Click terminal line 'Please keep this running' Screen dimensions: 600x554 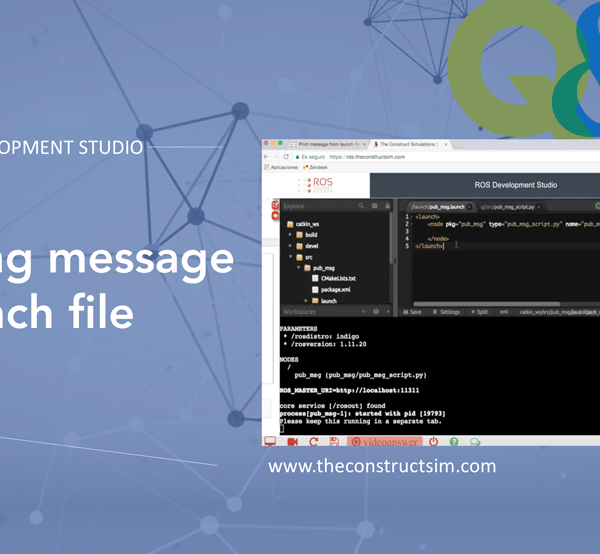coord(360,421)
